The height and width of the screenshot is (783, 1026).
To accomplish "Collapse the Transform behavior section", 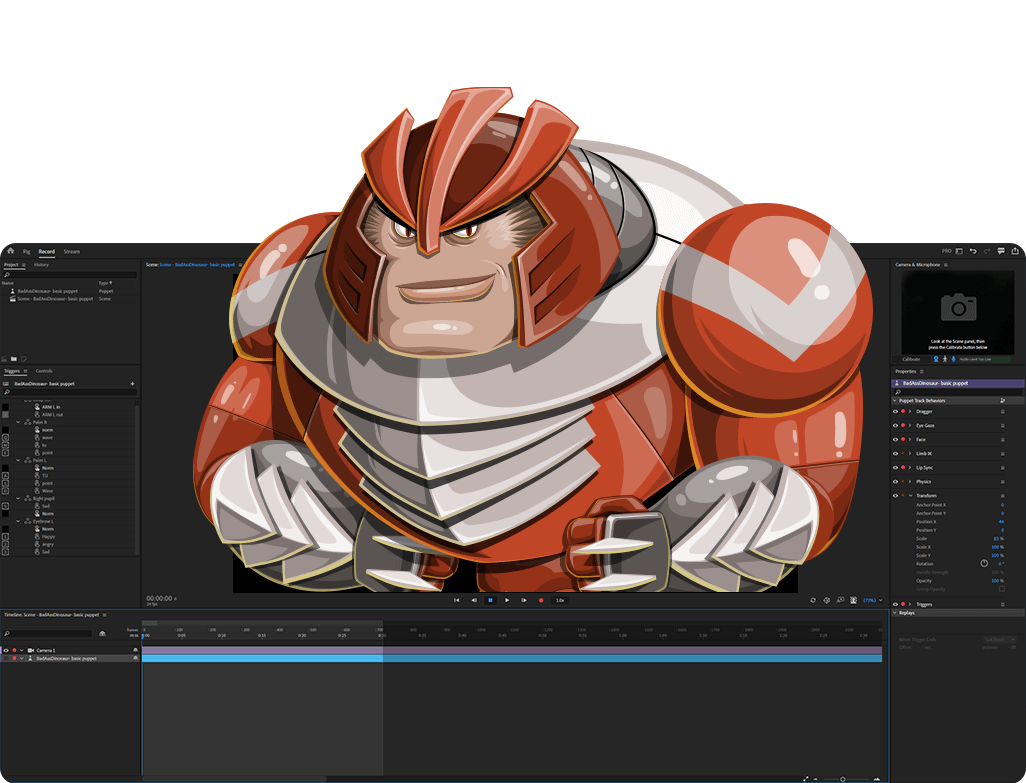I will 910,495.
